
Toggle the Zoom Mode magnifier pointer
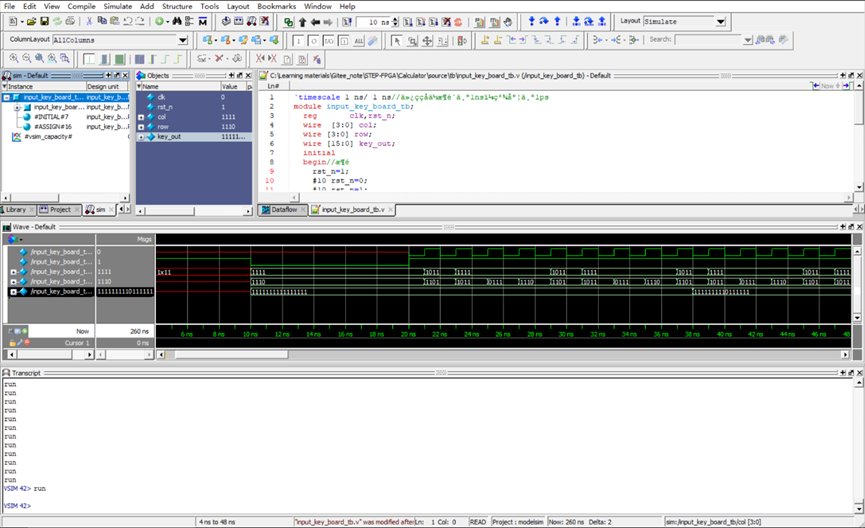[412, 41]
